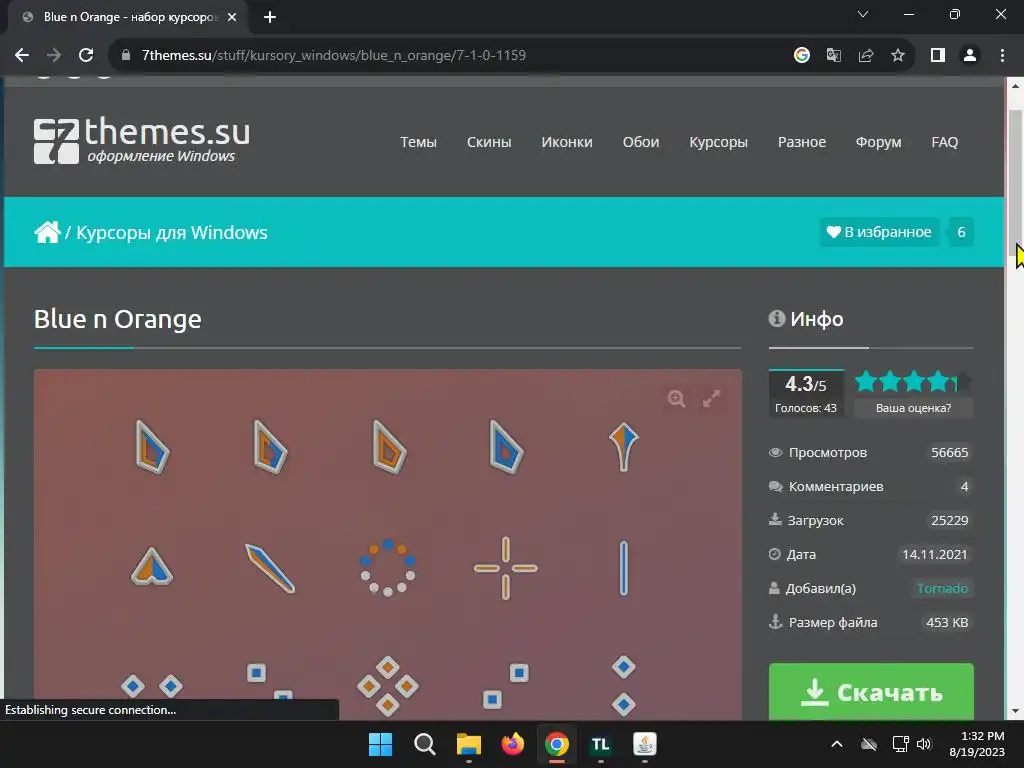Go back with the browser back arrow
1024x768 pixels.
pos(22,56)
